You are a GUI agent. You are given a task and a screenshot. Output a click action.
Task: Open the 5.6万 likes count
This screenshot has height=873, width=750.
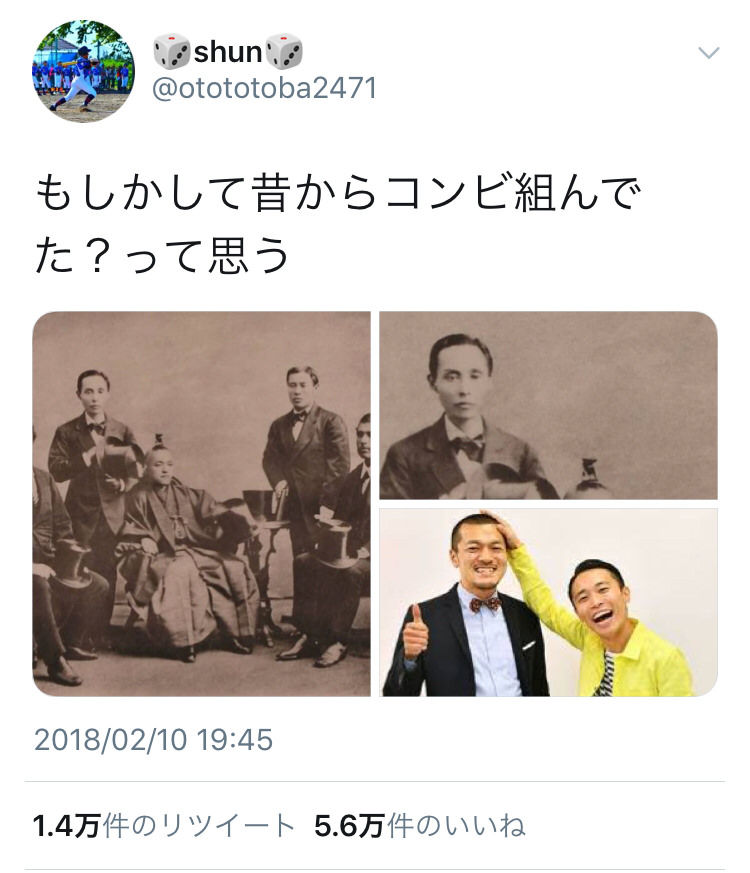tap(350, 826)
